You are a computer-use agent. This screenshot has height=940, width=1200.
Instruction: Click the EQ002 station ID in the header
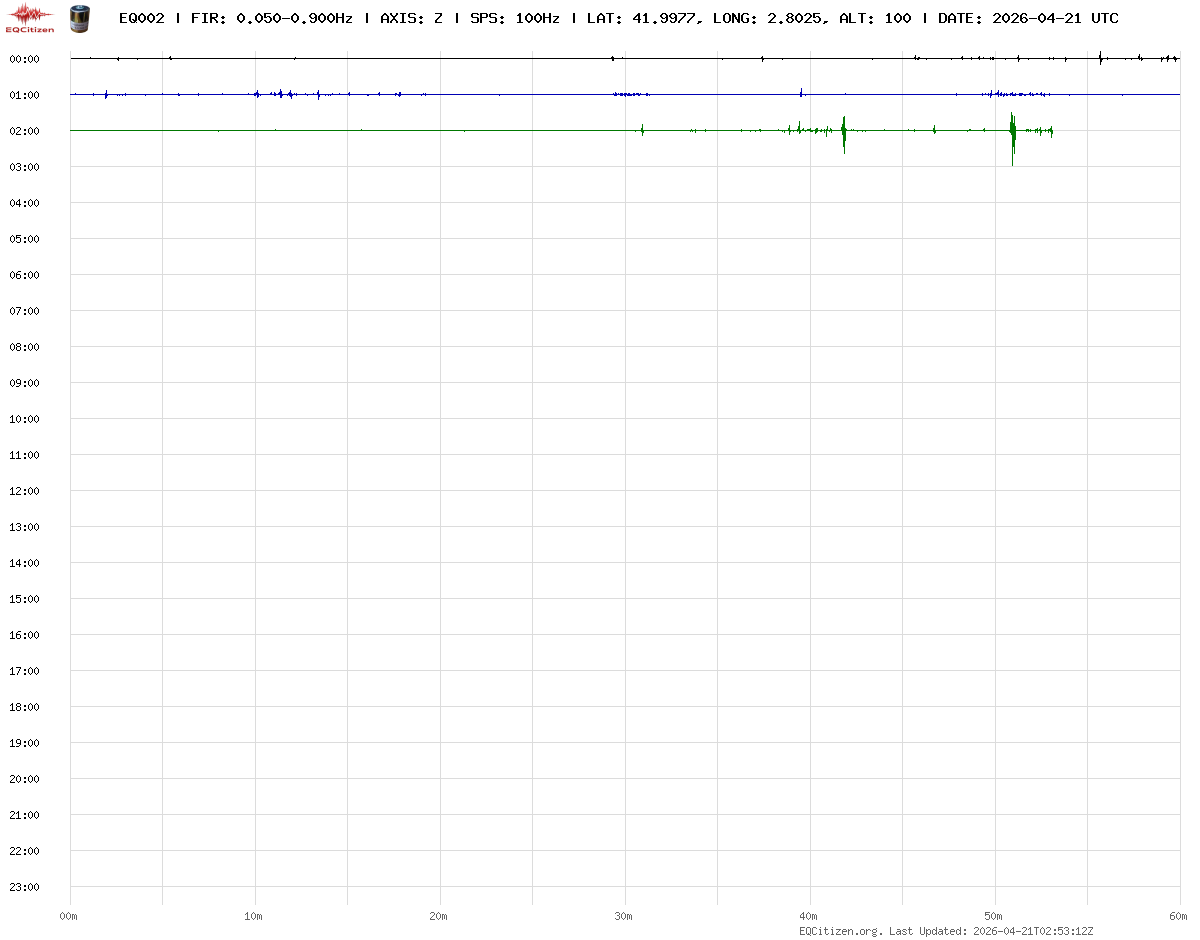[x=141, y=18]
